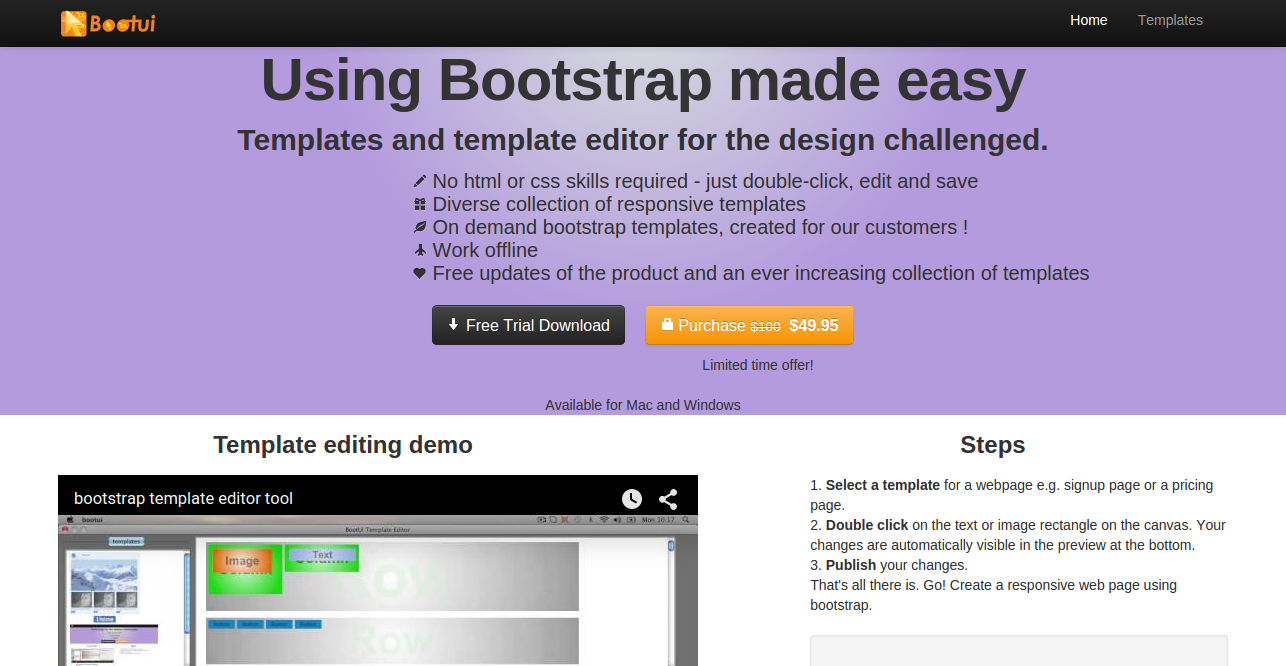Viewport: 1286px width, 666px height.
Task: Click the video share icon
Action: pyautogui.click(x=668, y=499)
